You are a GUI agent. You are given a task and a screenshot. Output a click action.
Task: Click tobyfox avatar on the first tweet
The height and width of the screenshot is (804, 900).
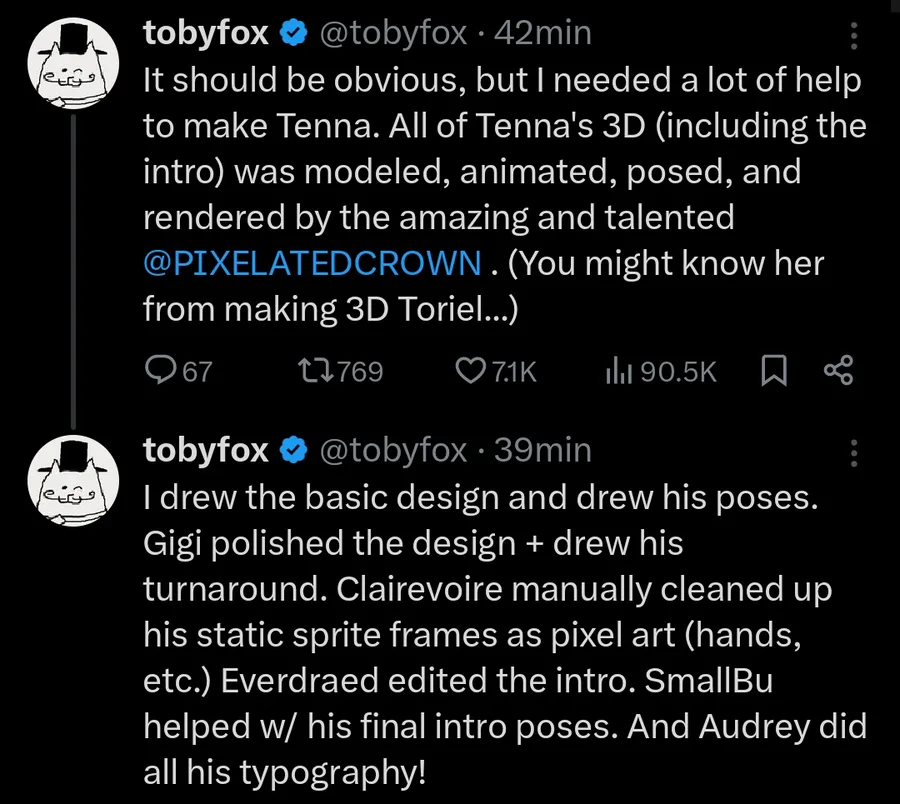pos(73,63)
